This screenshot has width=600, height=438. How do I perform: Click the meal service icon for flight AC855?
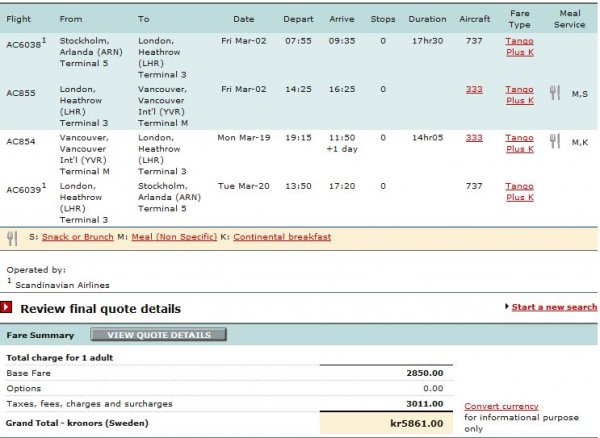(555, 93)
